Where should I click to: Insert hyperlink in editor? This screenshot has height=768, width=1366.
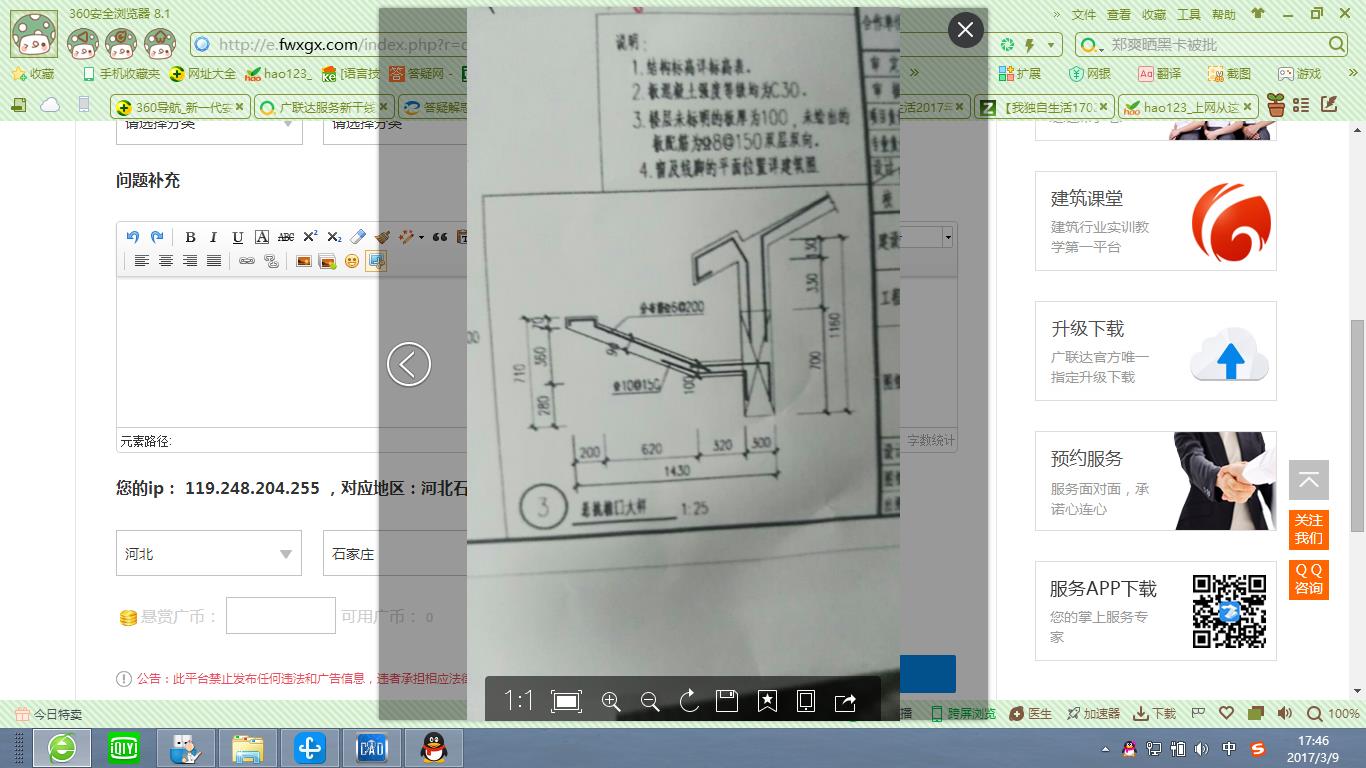tap(246, 261)
